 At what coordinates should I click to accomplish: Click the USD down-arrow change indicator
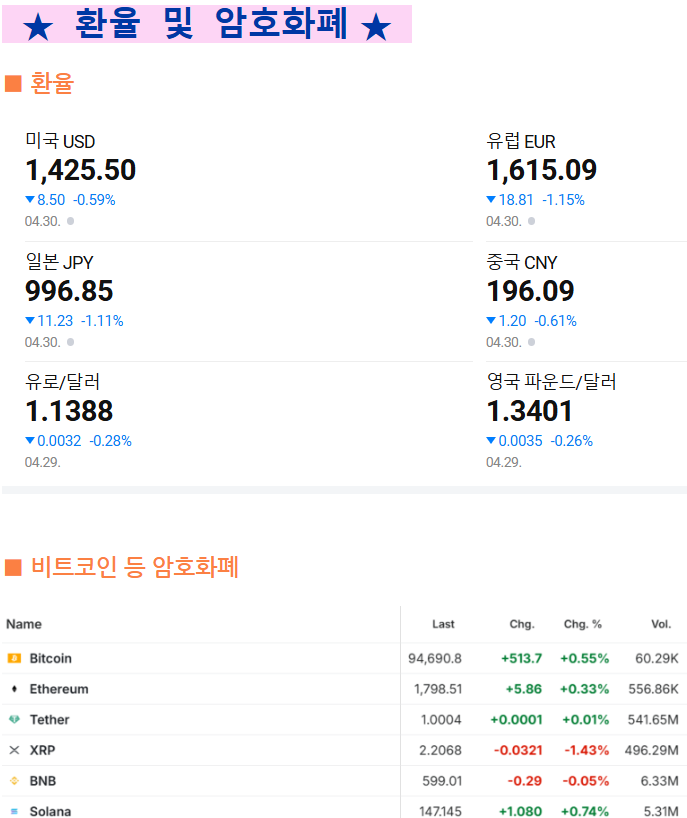(30, 199)
